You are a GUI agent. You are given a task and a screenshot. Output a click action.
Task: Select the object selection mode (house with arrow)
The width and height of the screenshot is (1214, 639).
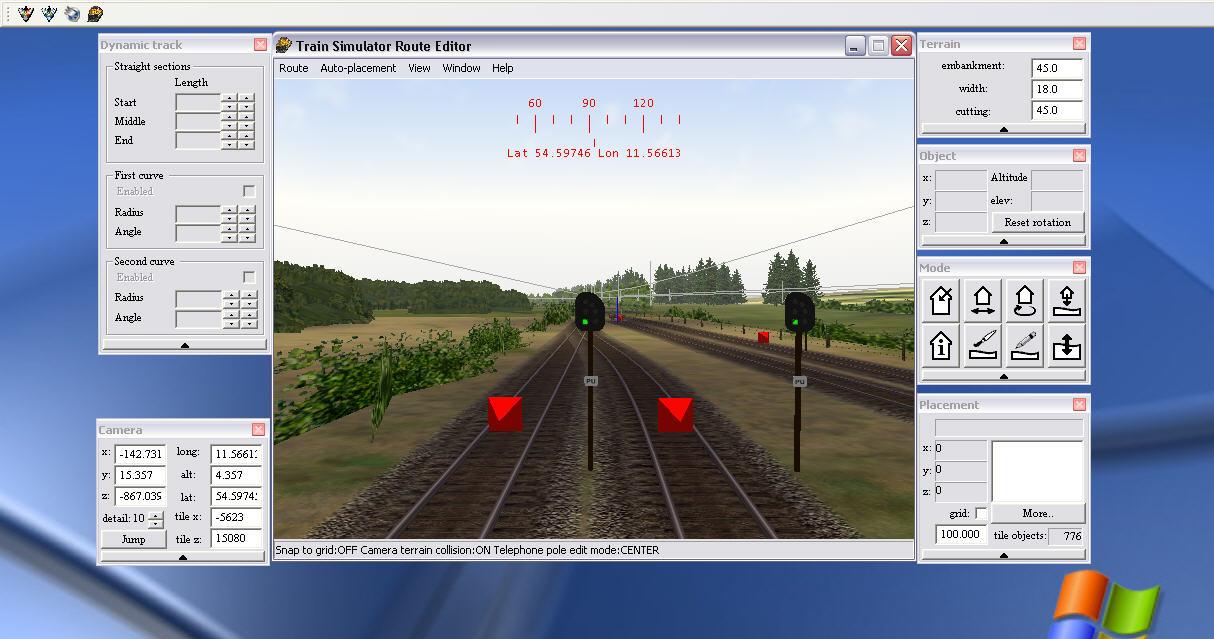coord(941,300)
